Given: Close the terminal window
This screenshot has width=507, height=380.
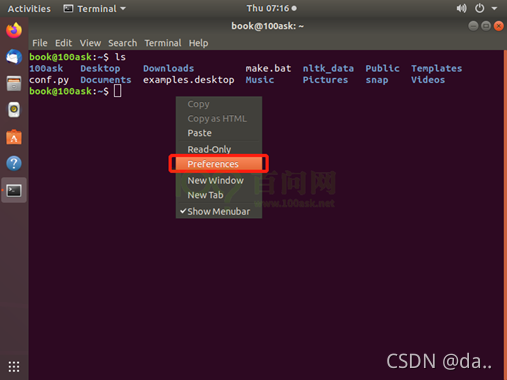Looking at the screenshot, I should [499, 26].
